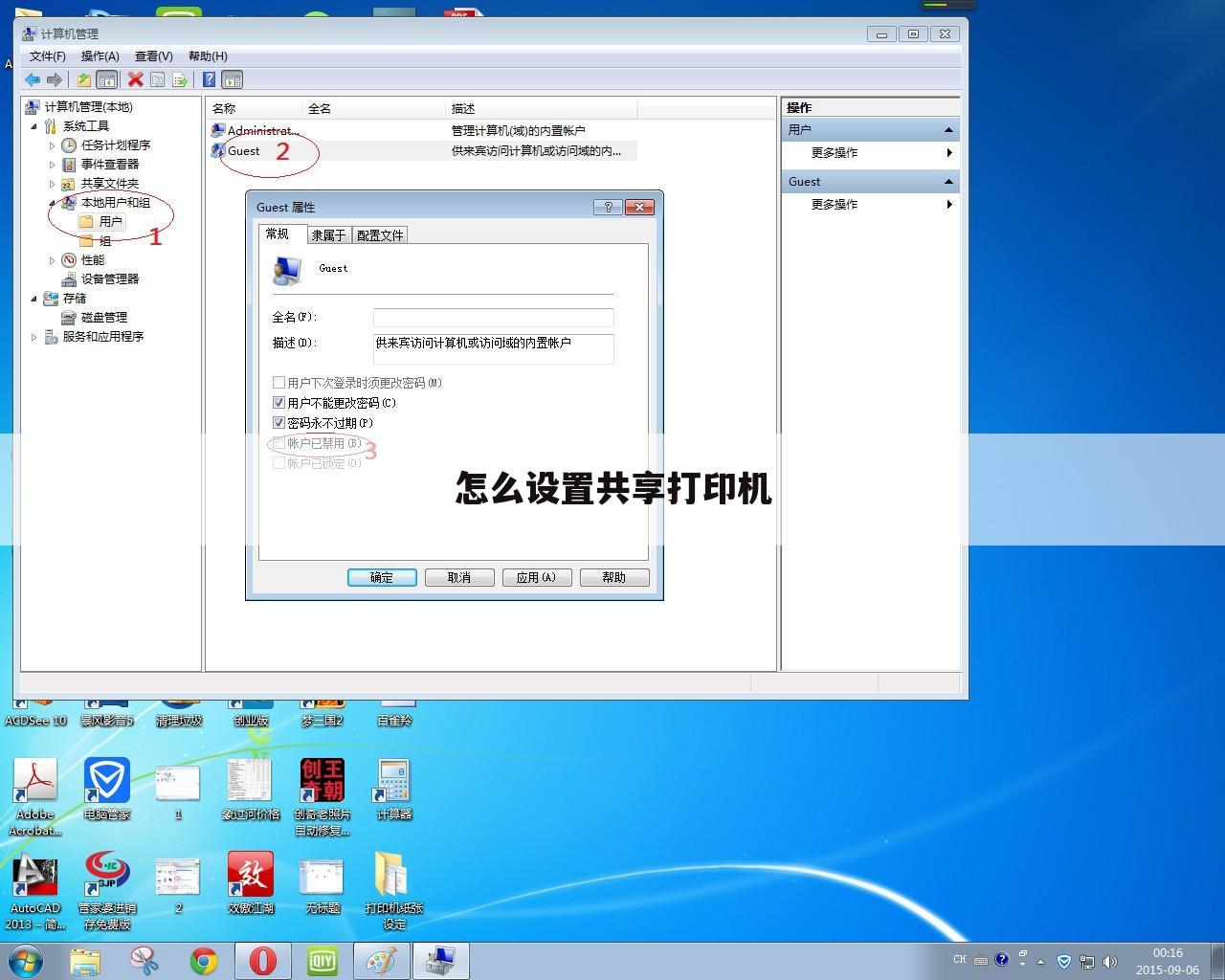Uncheck 用户不能更改密码 in Guest properties
Image resolution: width=1225 pixels, height=980 pixels.
coord(279,402)
